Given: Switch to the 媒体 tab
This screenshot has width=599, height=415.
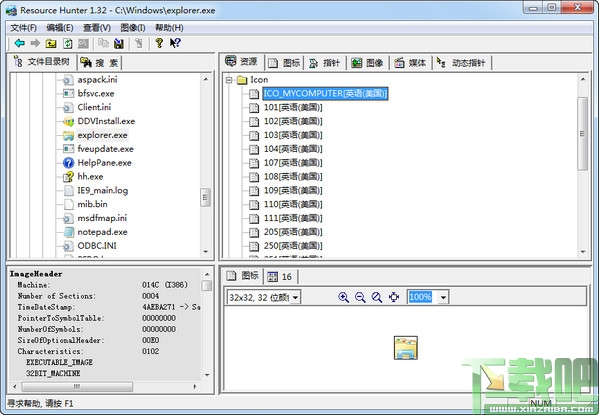Looking at the screenshot, I should point(410,63).
